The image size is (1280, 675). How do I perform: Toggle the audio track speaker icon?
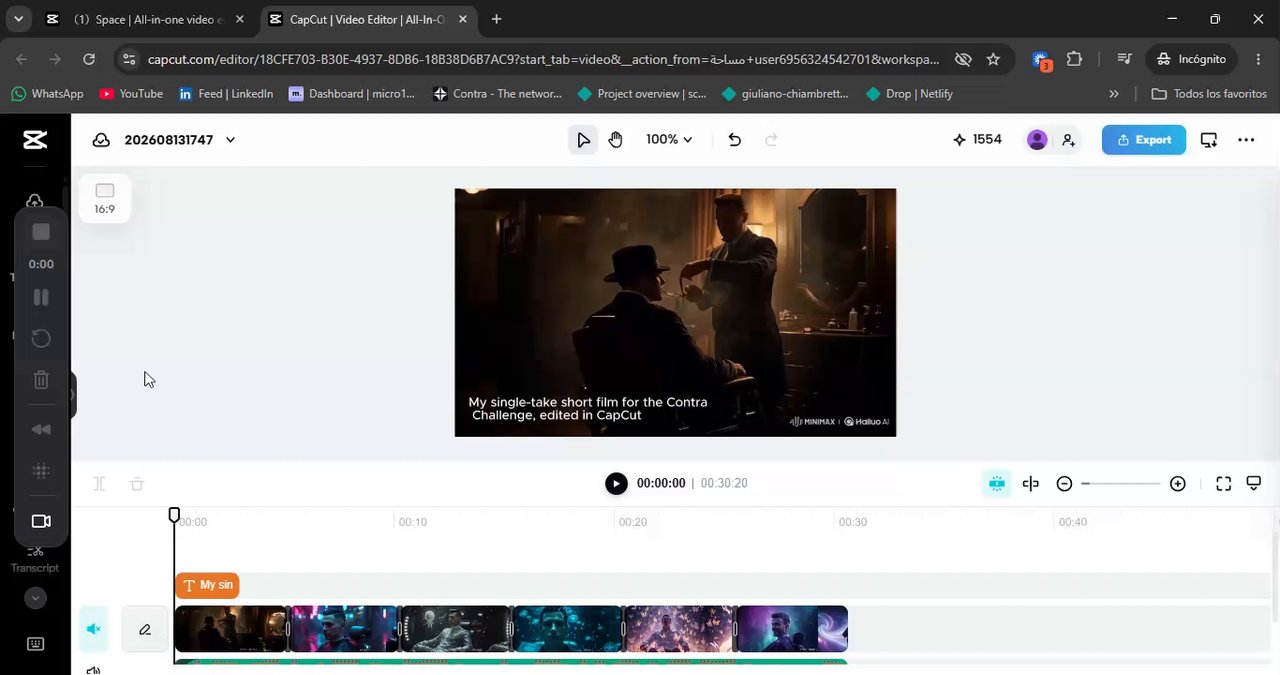[93, 670]
